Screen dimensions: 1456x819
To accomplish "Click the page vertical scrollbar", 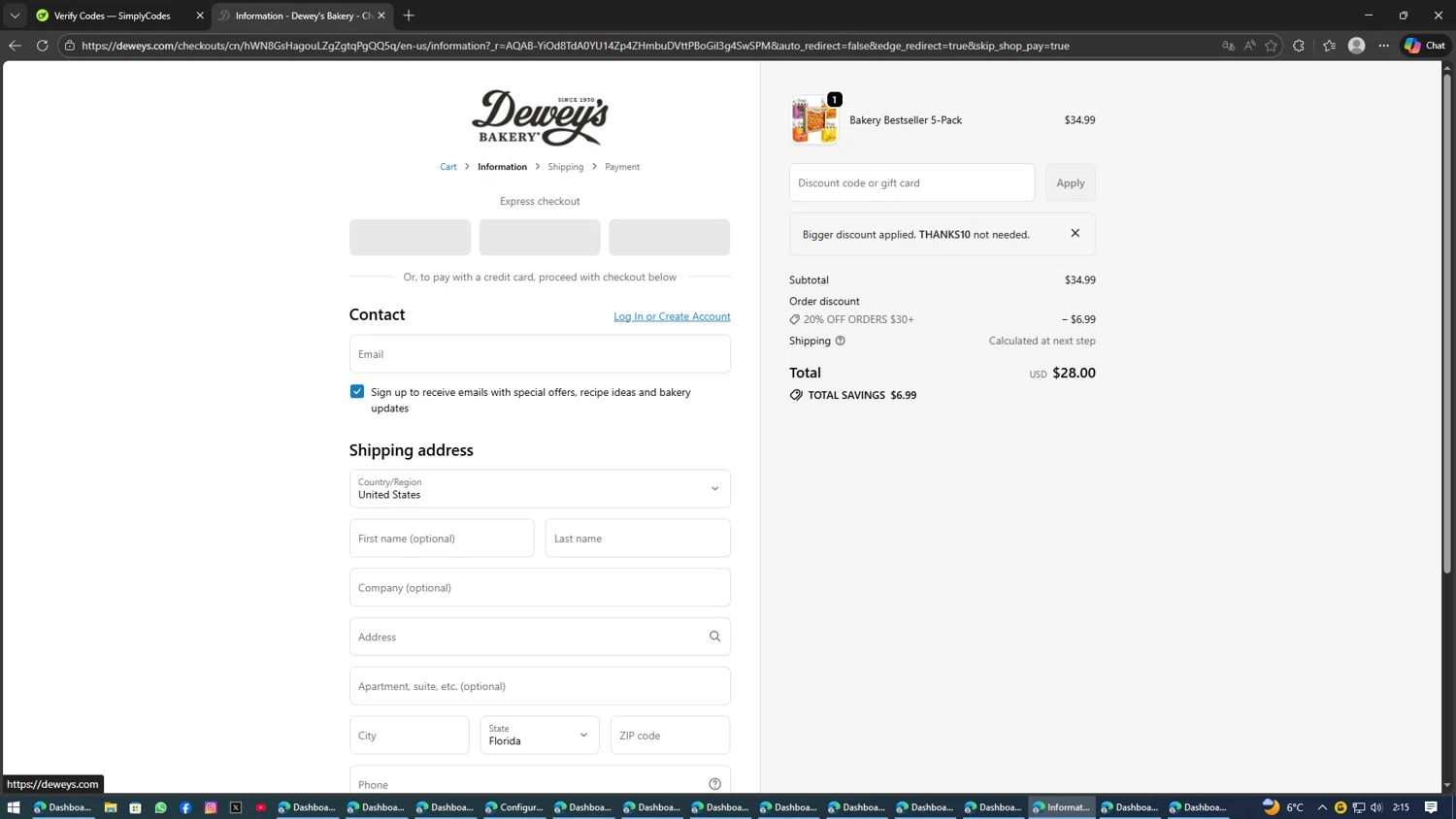I will point(1447,325).
